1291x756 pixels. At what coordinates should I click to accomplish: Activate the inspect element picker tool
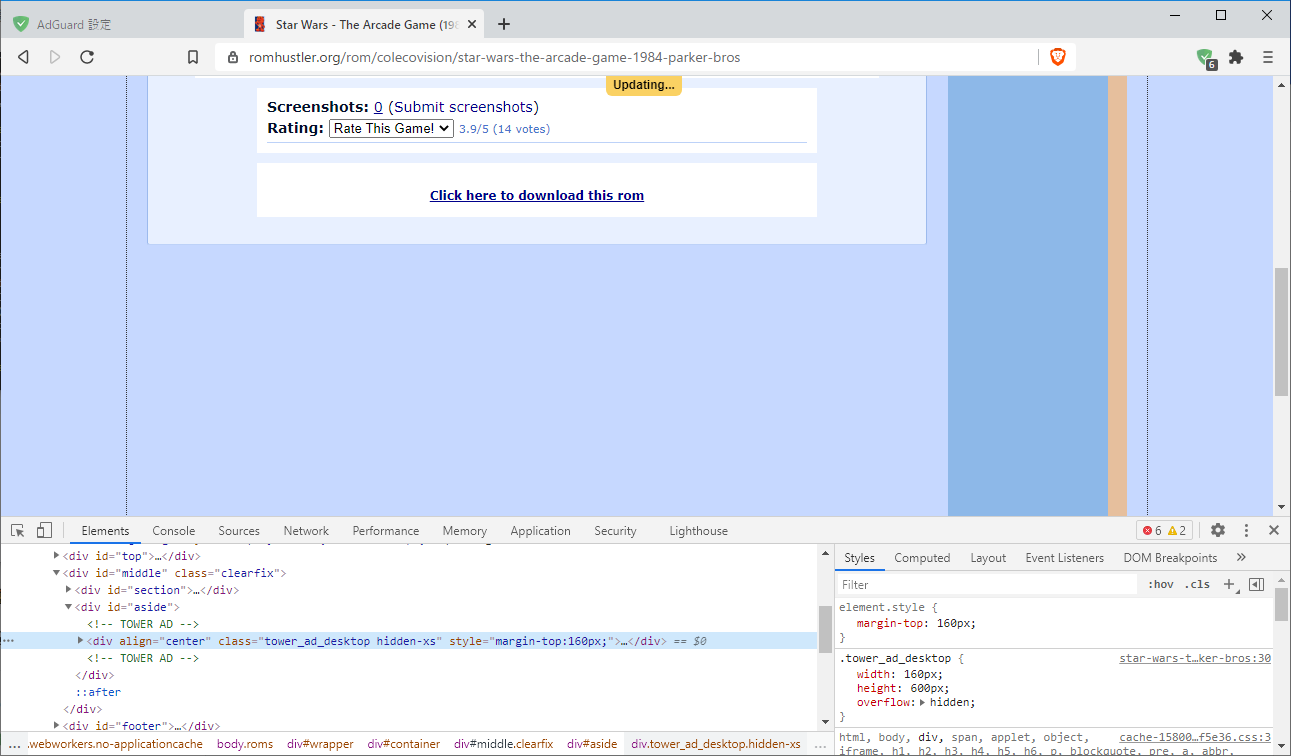point(16,530)
